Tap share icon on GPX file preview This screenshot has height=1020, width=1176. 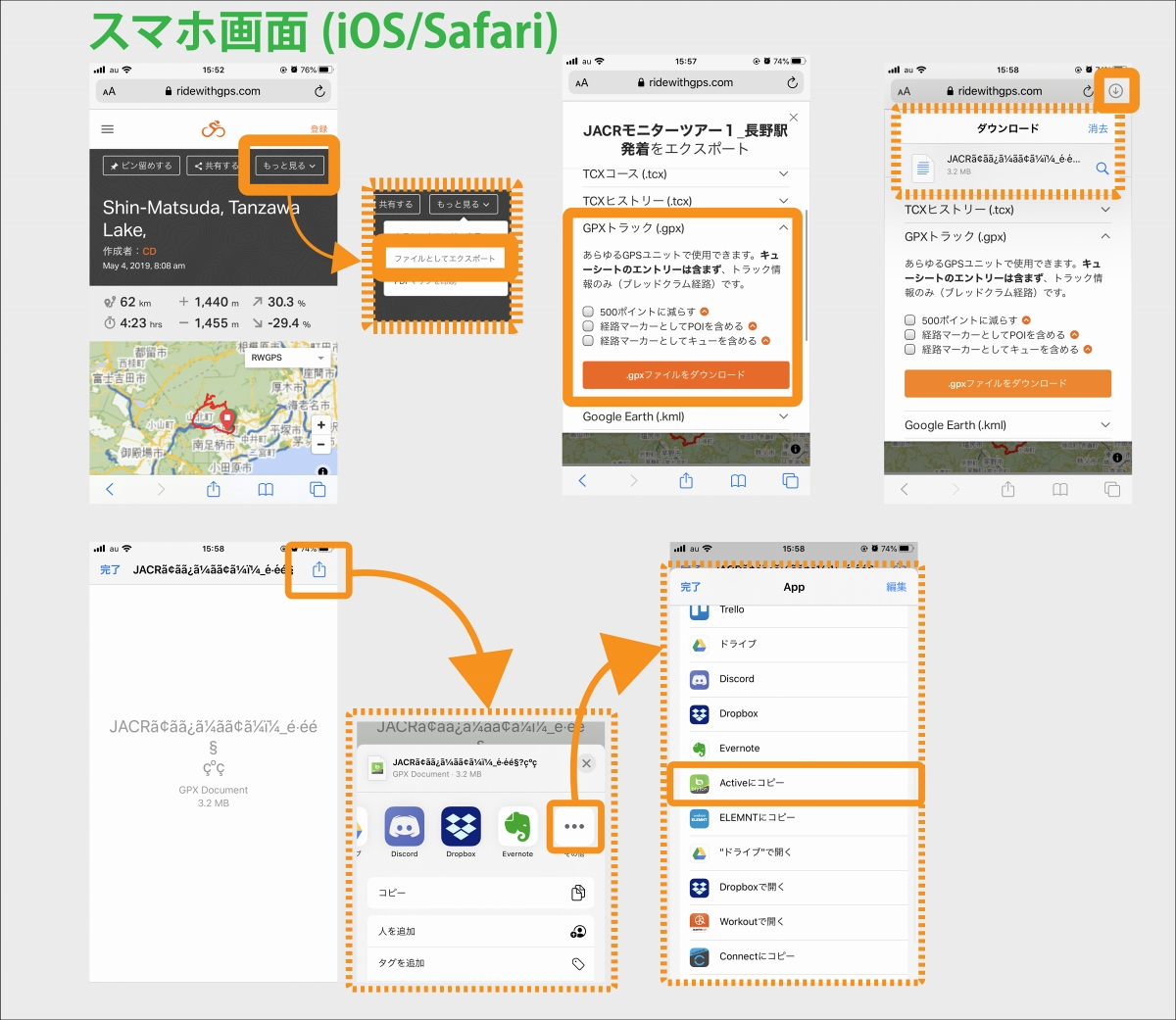pyautogui.click(x=318, y=569)
